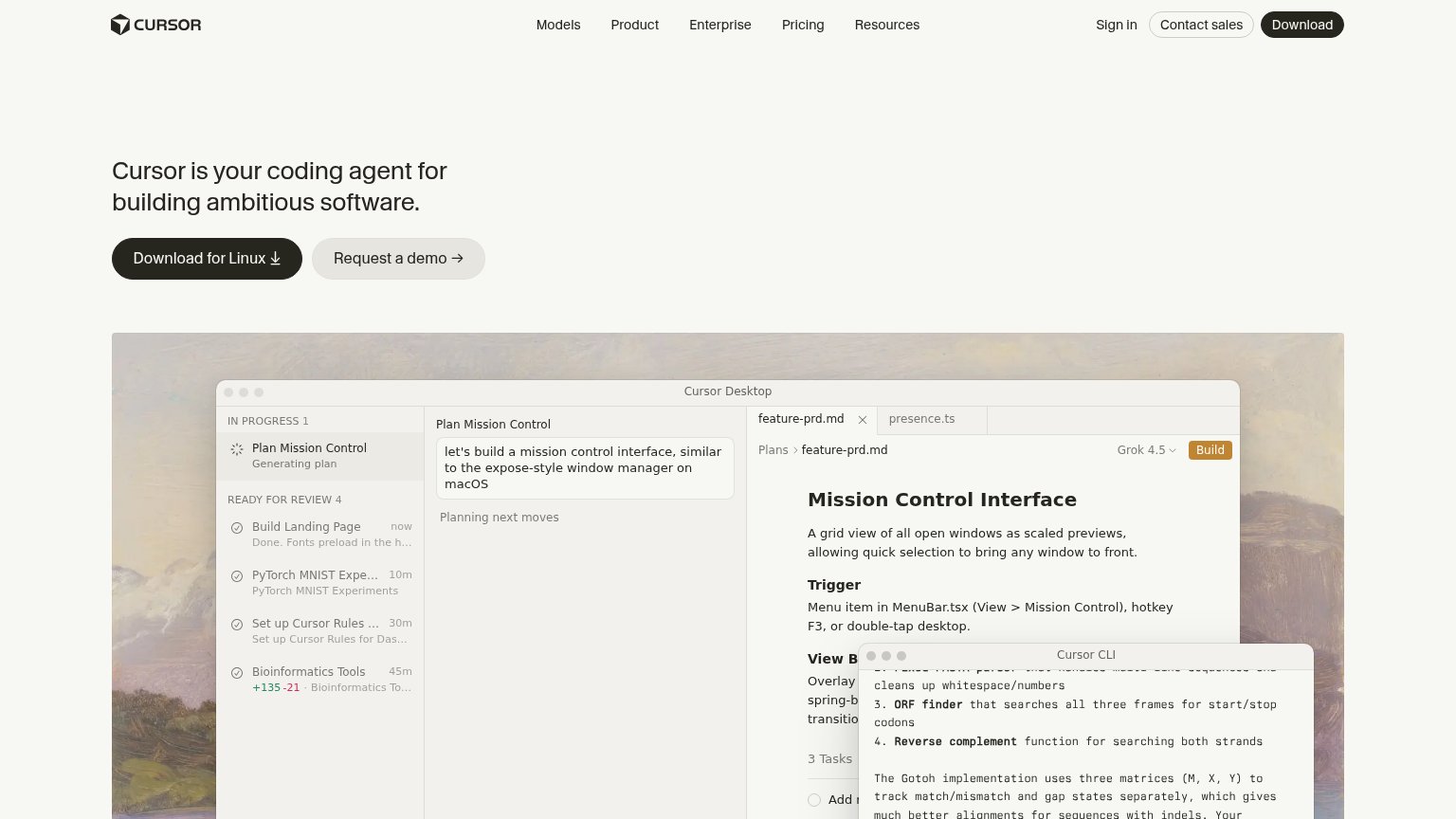Click the Plan Mission Control chat title

493,425
